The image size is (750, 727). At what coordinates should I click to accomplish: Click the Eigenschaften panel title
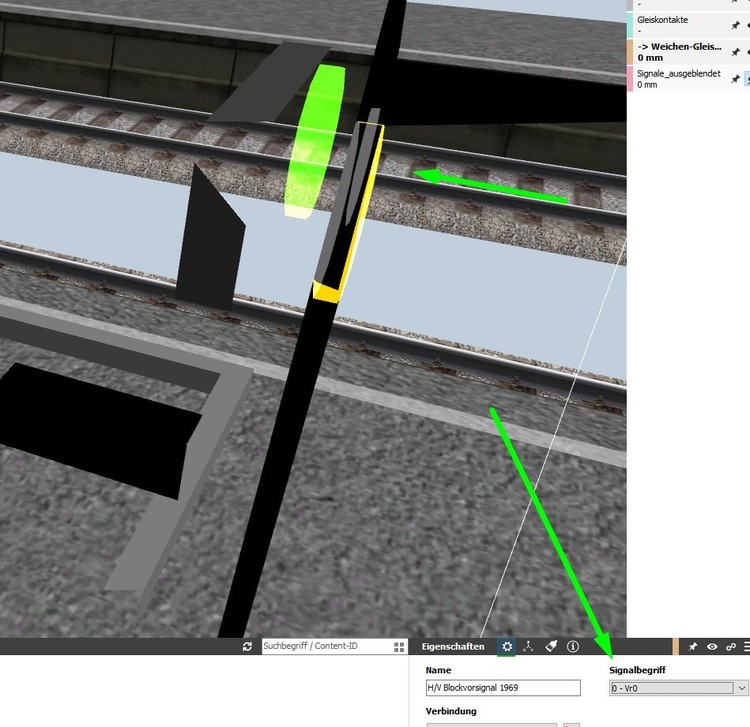point(453,647)
